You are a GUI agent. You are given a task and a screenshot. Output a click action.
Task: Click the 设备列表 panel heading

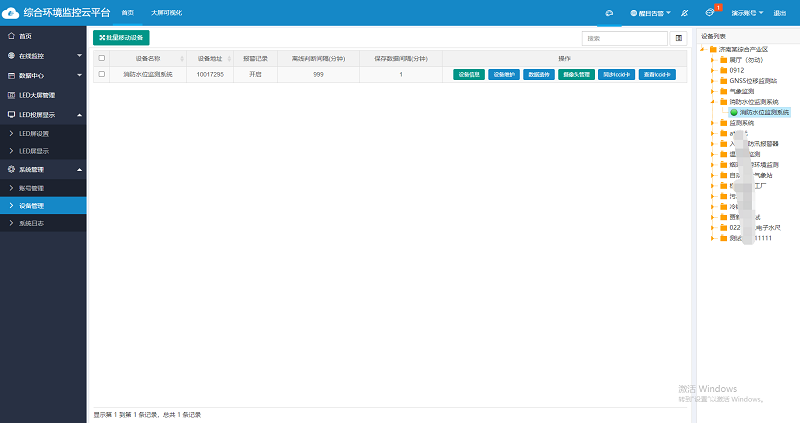[713, 36]
